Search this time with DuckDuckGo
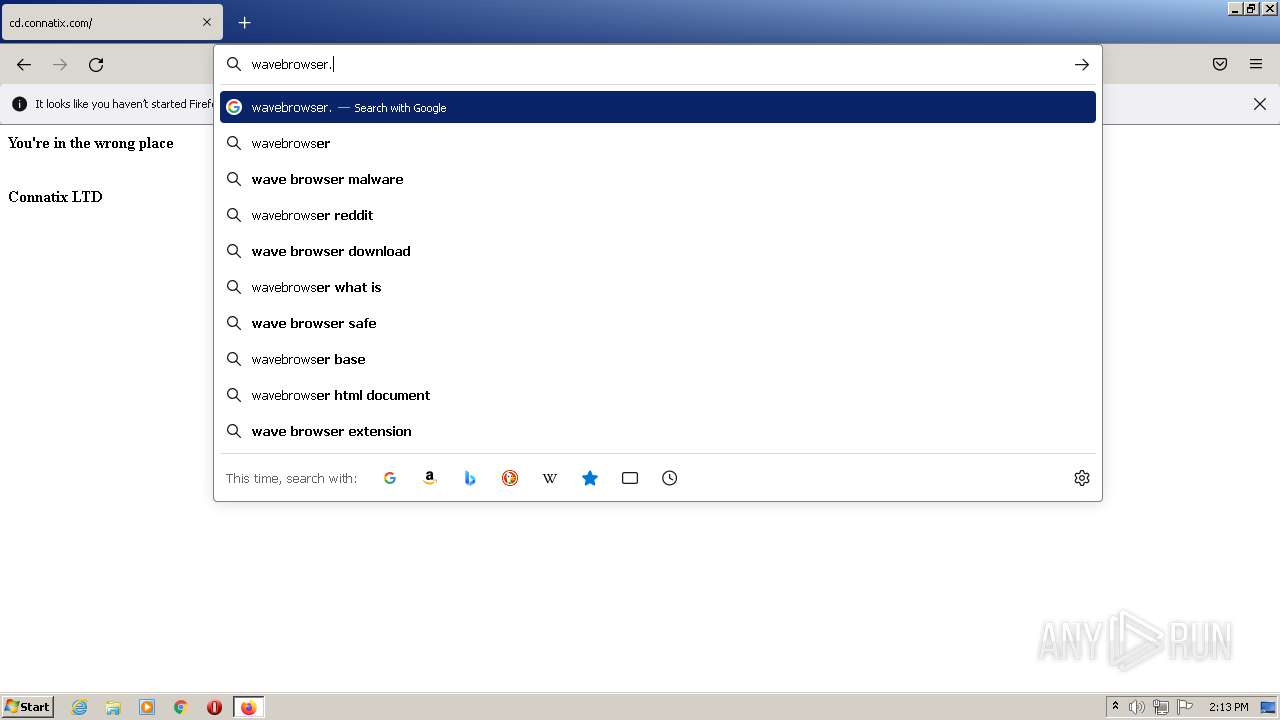Image resolution: width=1280 pixels, height=720 pixels. click(510, 478)
